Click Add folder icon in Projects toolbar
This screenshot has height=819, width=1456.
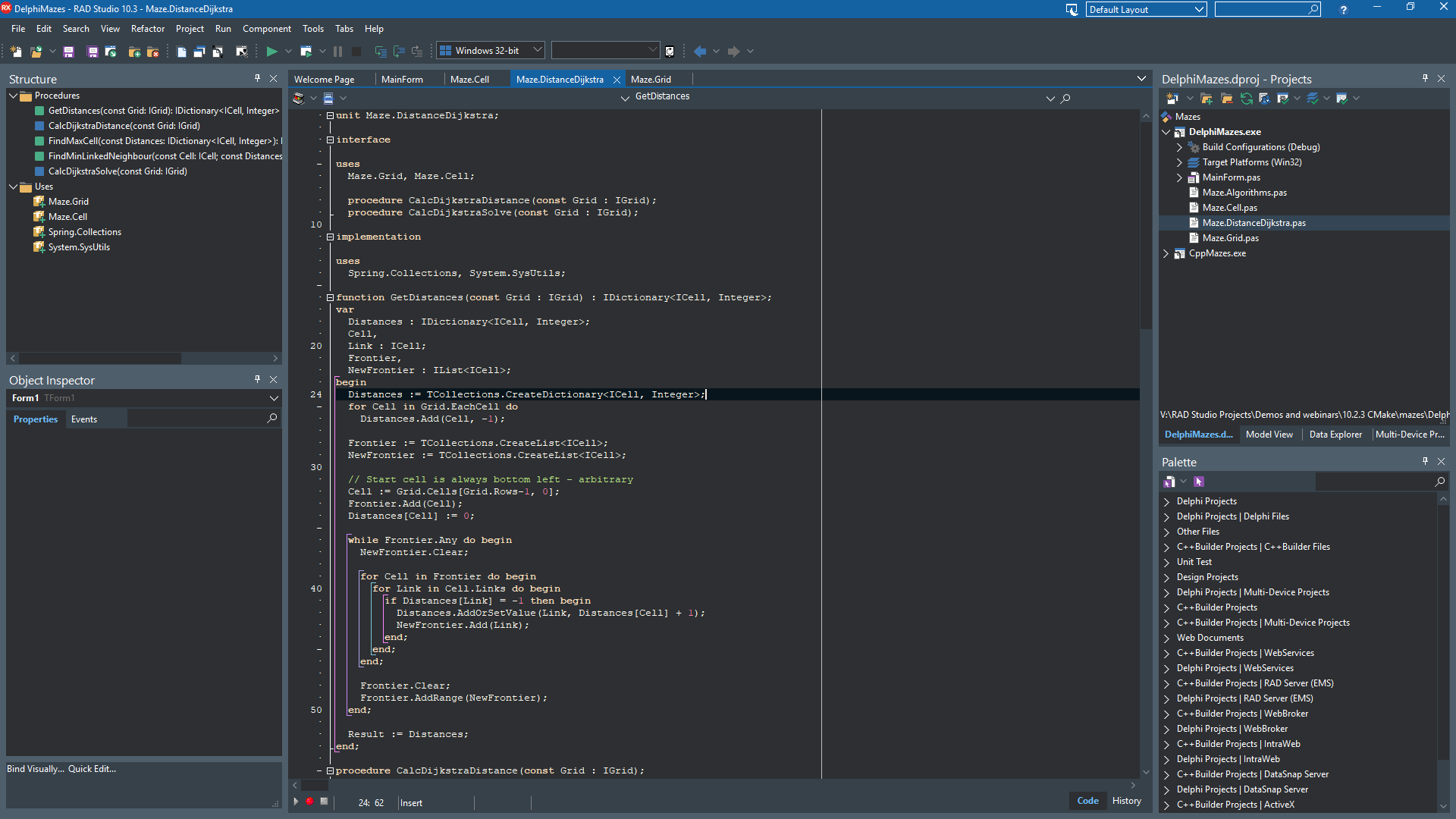1207,99
